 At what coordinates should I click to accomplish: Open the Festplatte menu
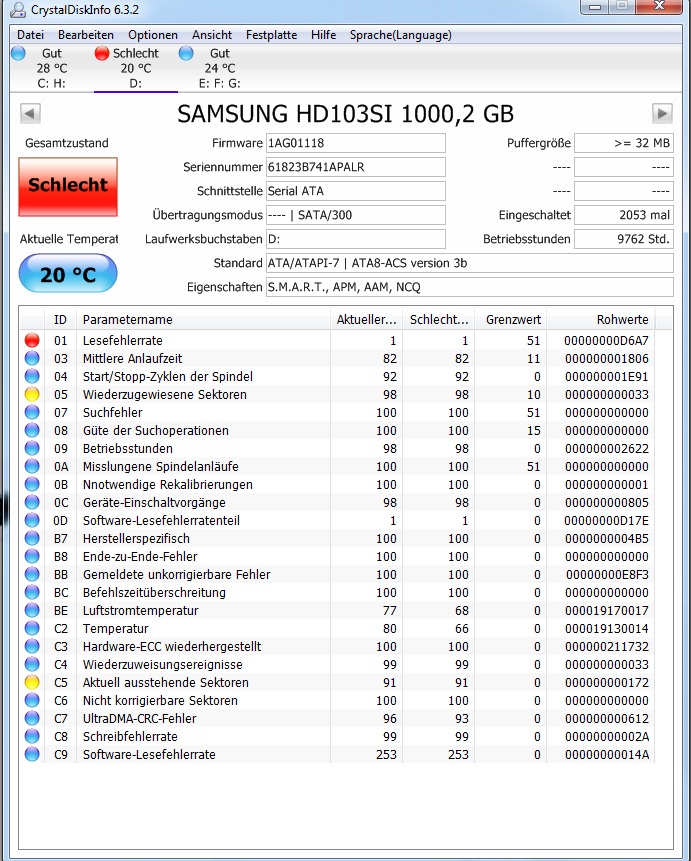tap(271, 35)
